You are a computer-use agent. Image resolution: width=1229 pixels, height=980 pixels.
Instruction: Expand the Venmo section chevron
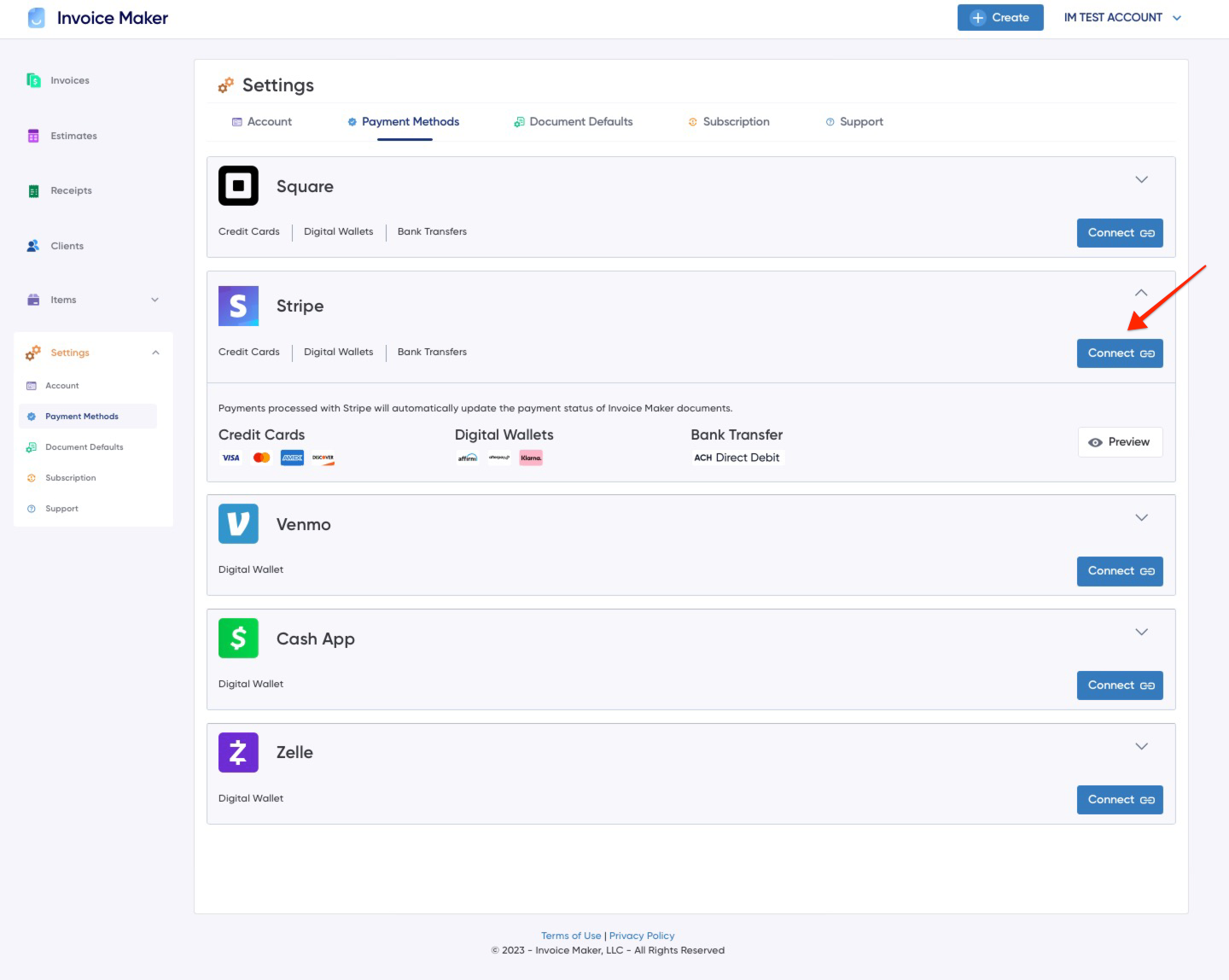[x=1141, y=517]
